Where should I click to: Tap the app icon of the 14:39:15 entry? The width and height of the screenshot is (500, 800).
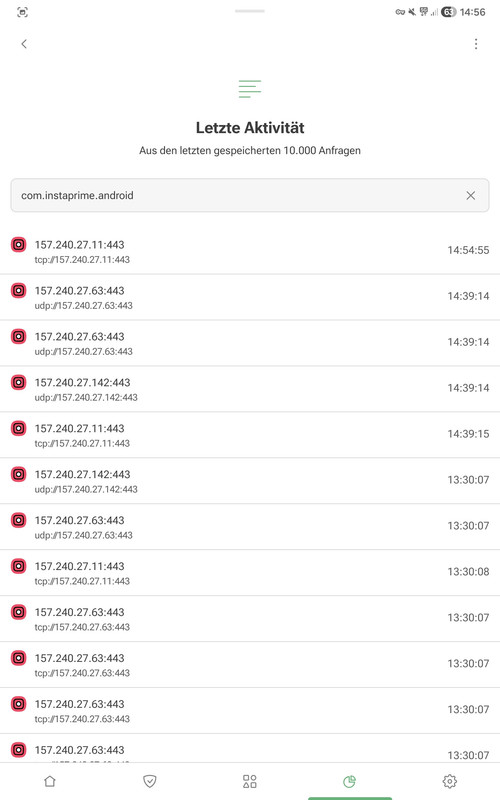[19, 429]
